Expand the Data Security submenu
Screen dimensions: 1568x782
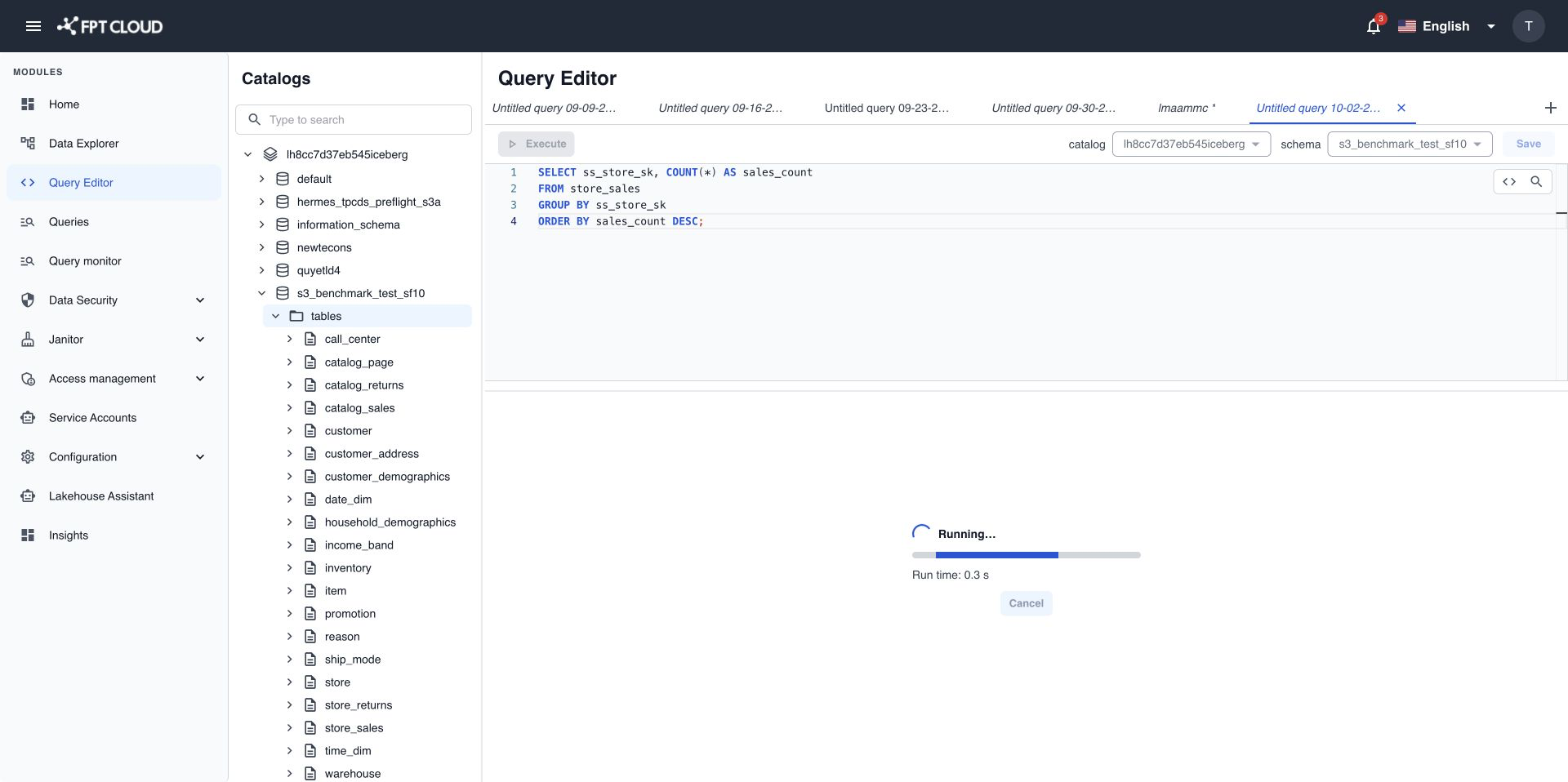point(200,300)
